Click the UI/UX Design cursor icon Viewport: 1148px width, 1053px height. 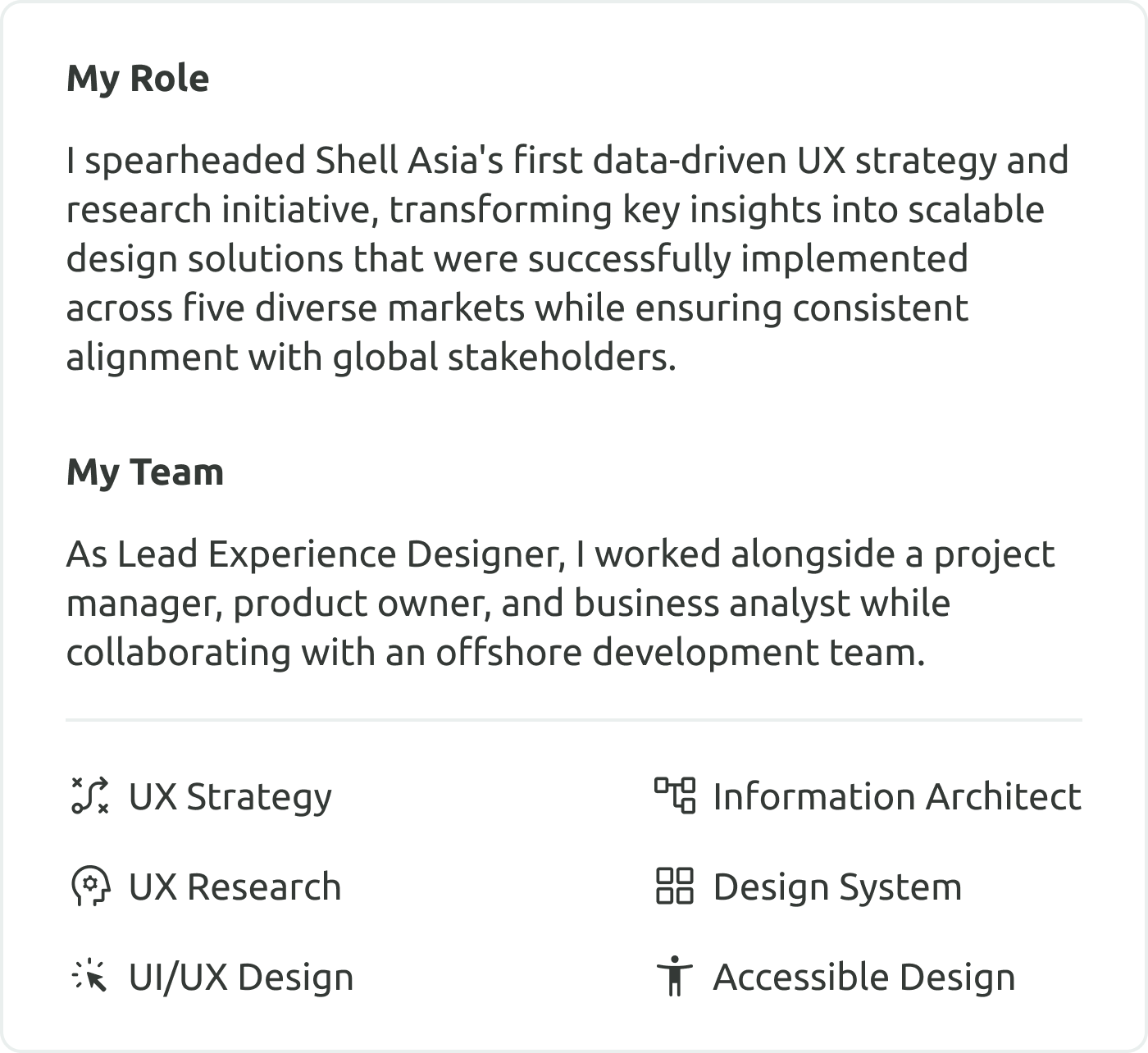[x=89, y=976]
